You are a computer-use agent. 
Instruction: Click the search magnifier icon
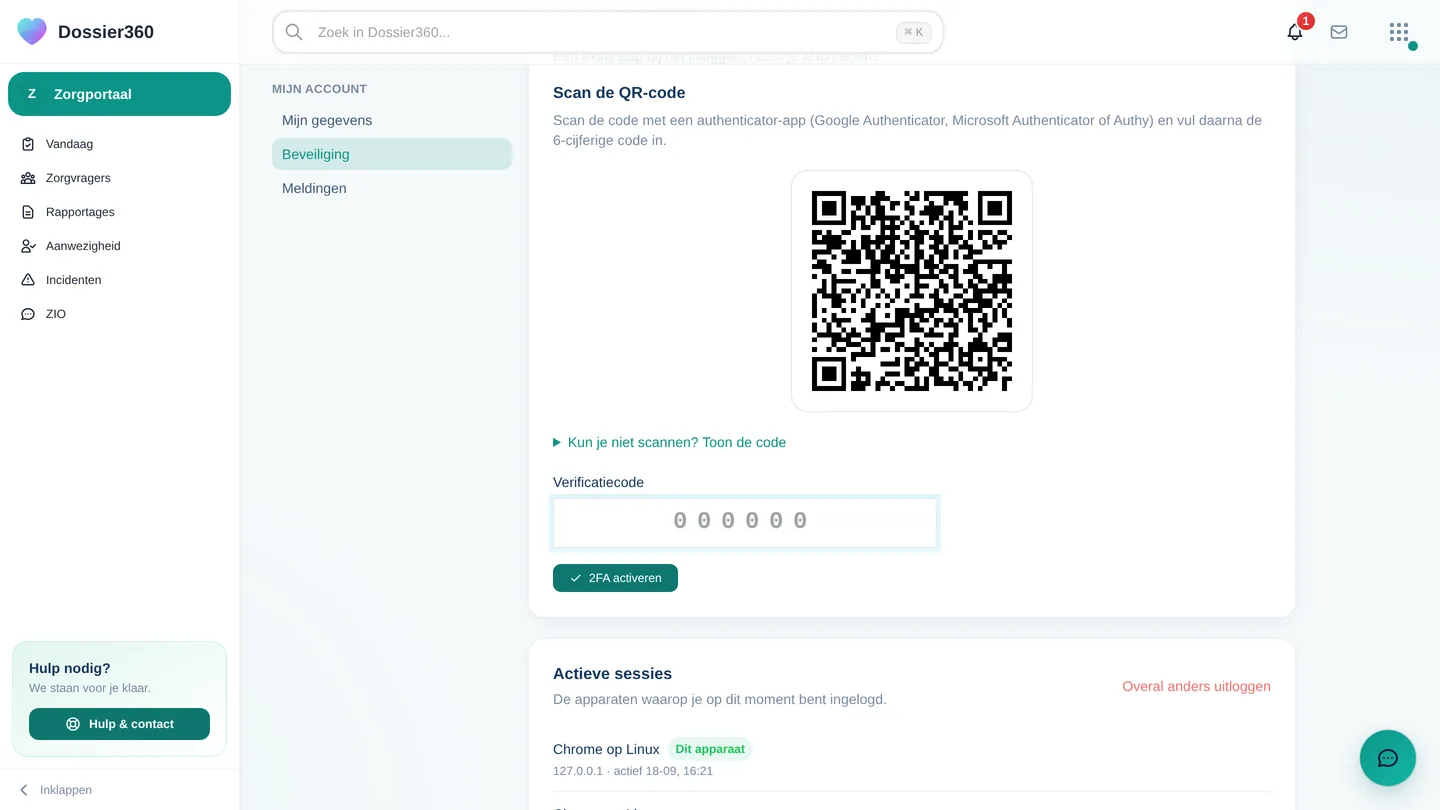click(x=294, y=32)
